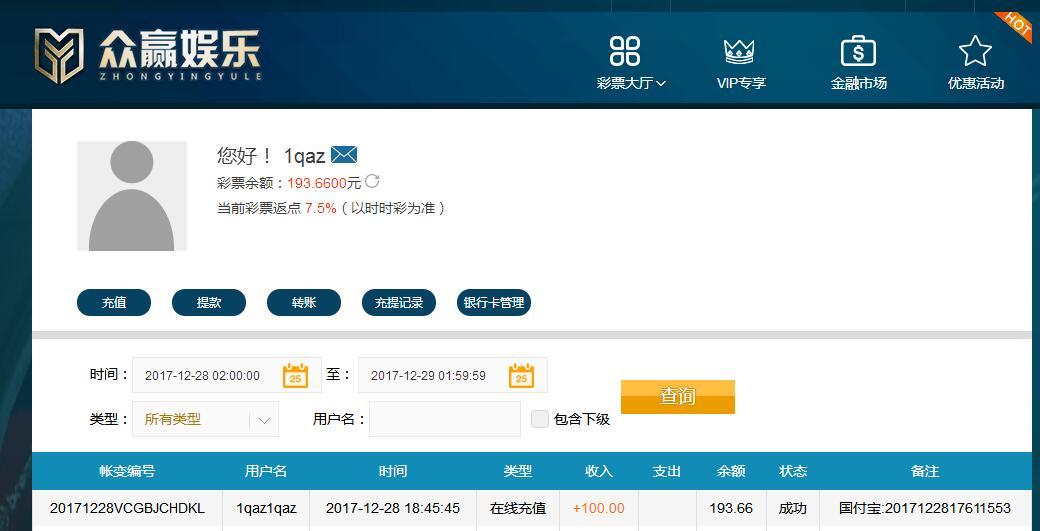Click the 提款 withdraw button

(x=209, y=302)
